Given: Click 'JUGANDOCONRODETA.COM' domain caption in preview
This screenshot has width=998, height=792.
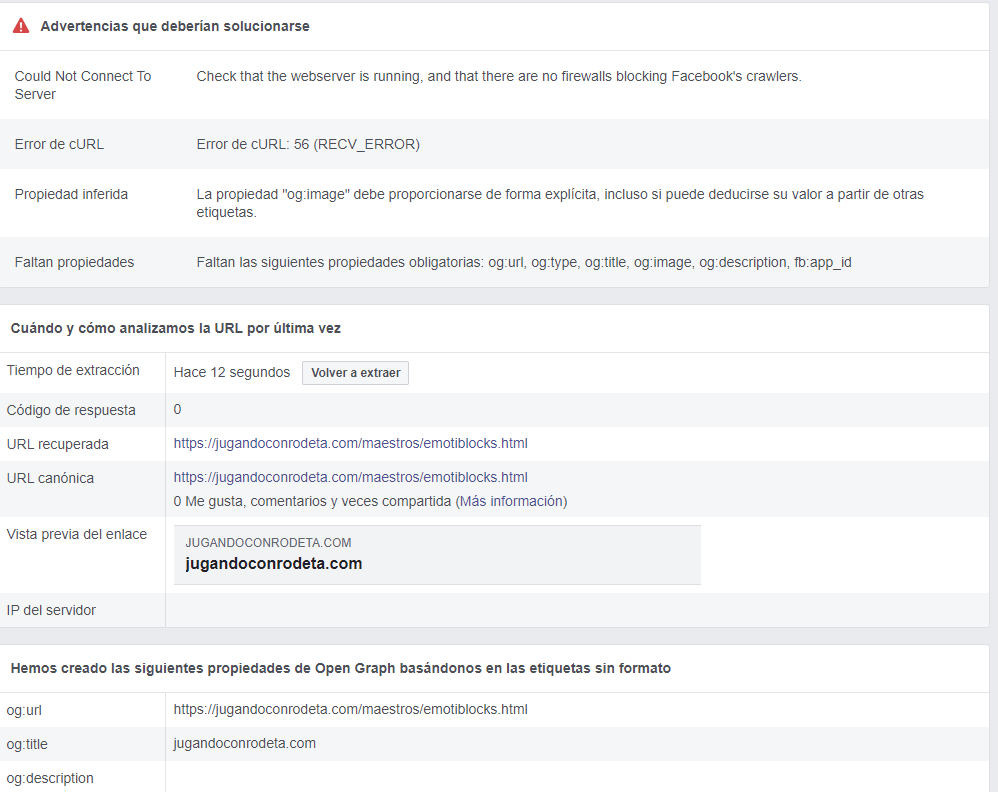Looking at the screenshot, I should coord(268,542).
